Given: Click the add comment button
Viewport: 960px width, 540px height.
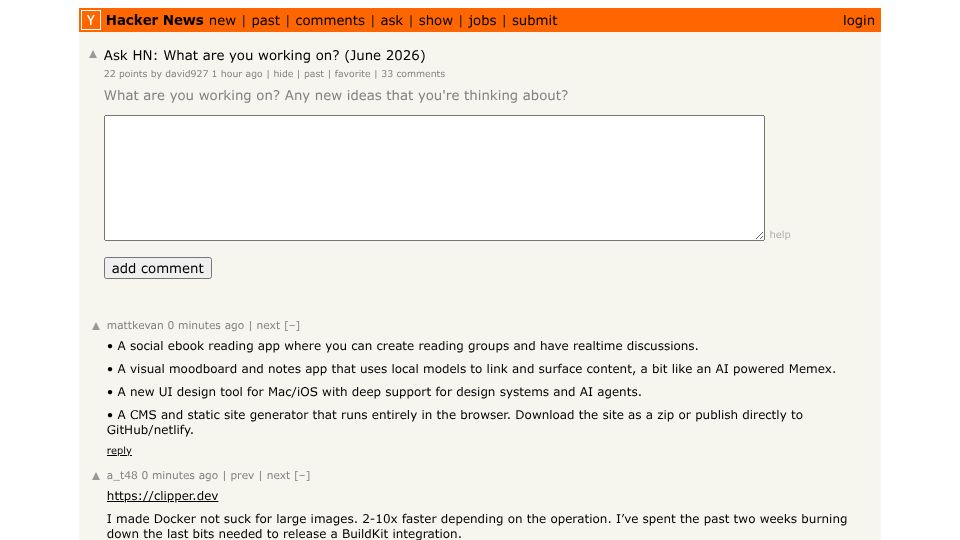Looking at the screenshot, I should click(x=158, y=268).
